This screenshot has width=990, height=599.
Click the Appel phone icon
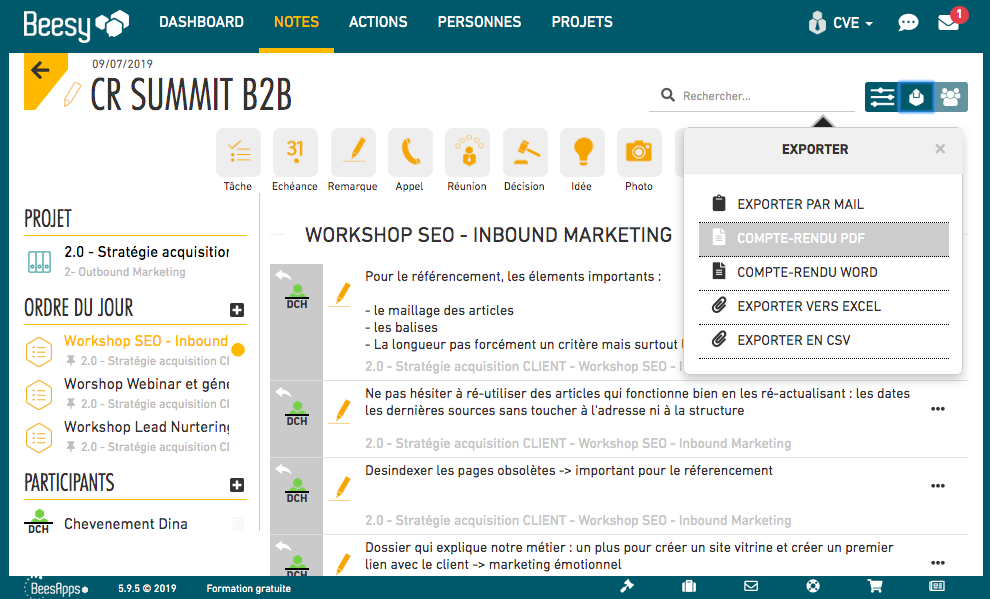[410, 152]
